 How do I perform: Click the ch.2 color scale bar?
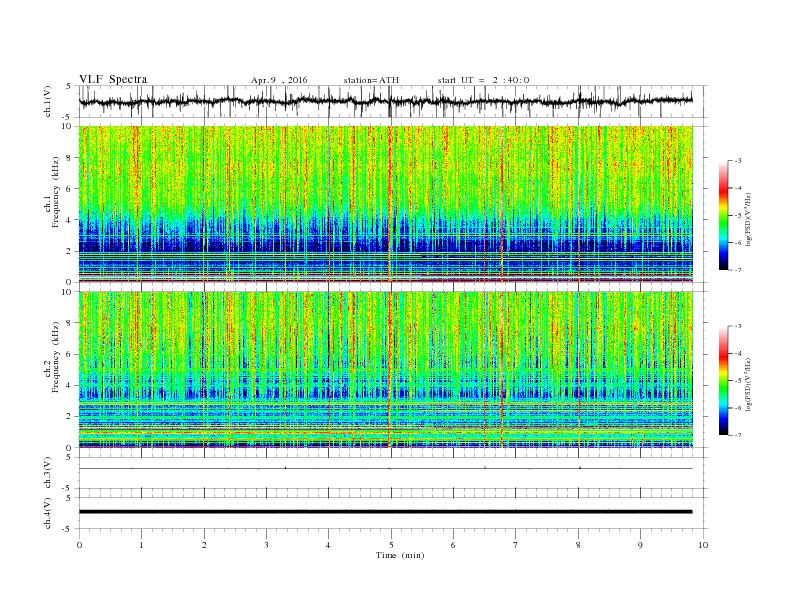(x=723, y=381)
